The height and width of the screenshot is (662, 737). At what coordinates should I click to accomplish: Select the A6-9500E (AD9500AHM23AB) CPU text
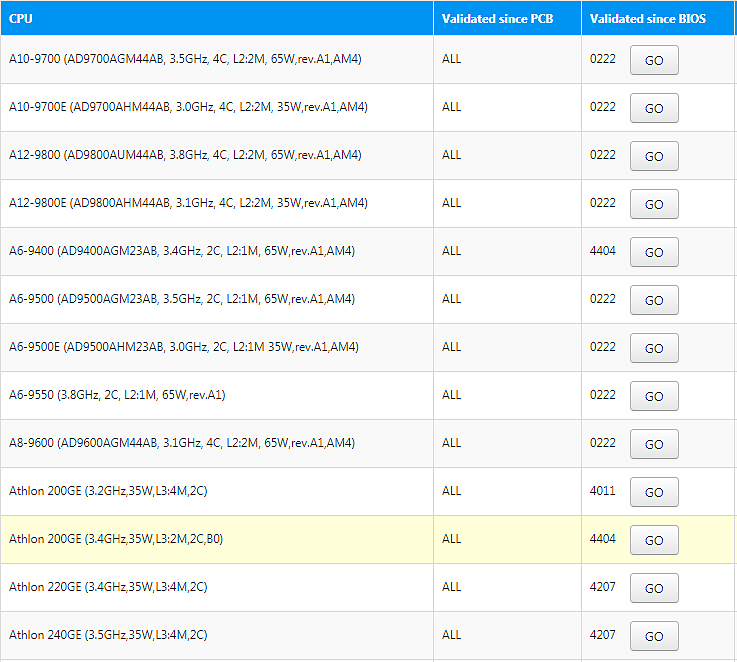click(184, 347)
